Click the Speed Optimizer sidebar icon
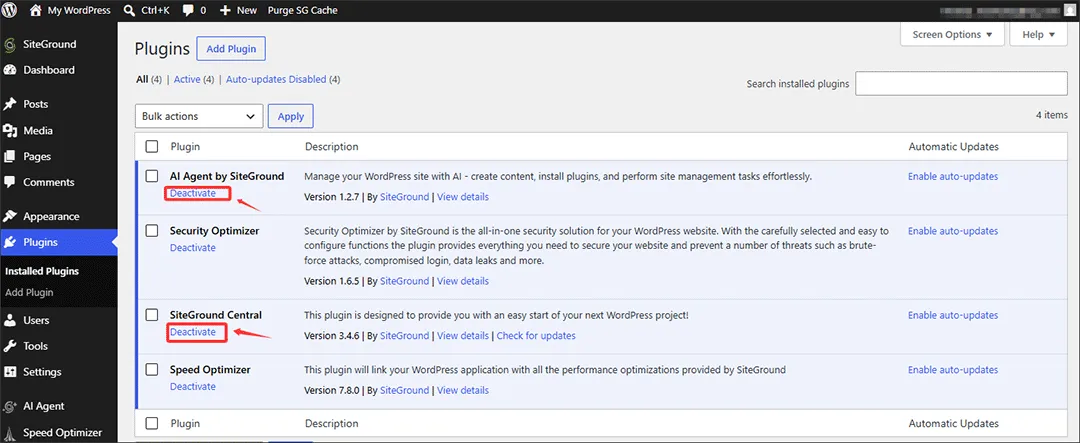The height and width of the screenshot is (443, 1080). tap(10, 433)
